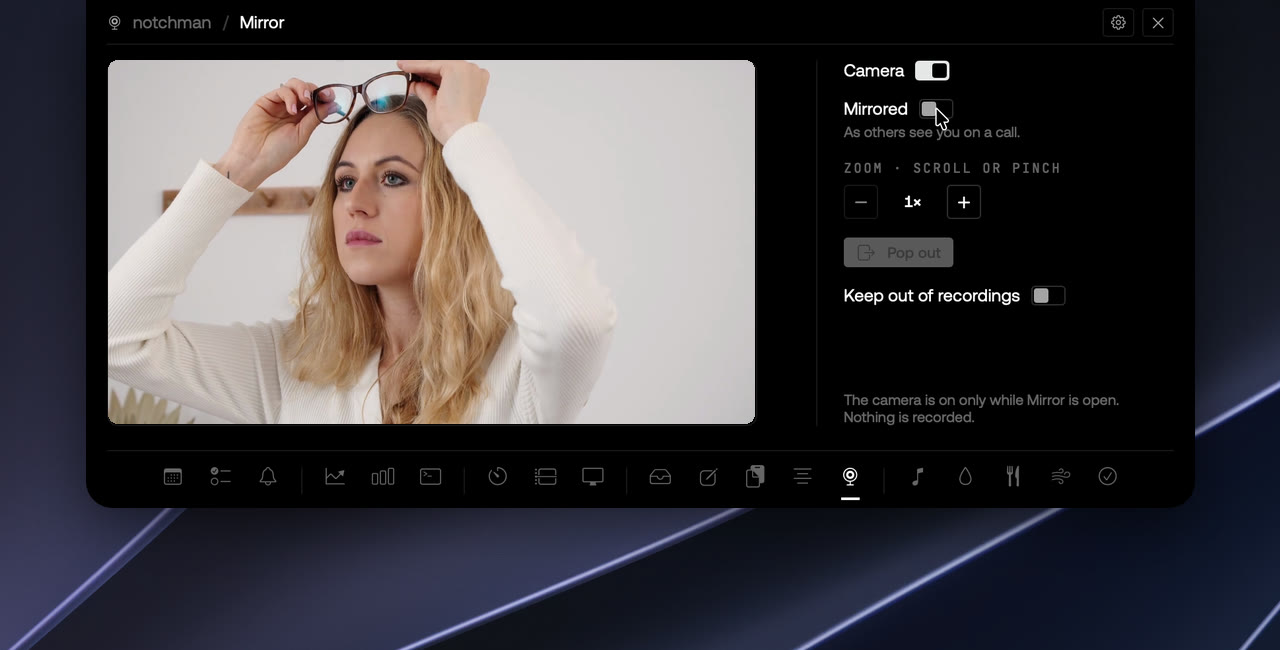Enable Keep out of recordings
Screen dimensions: 1280x650
pos(1048,296)
